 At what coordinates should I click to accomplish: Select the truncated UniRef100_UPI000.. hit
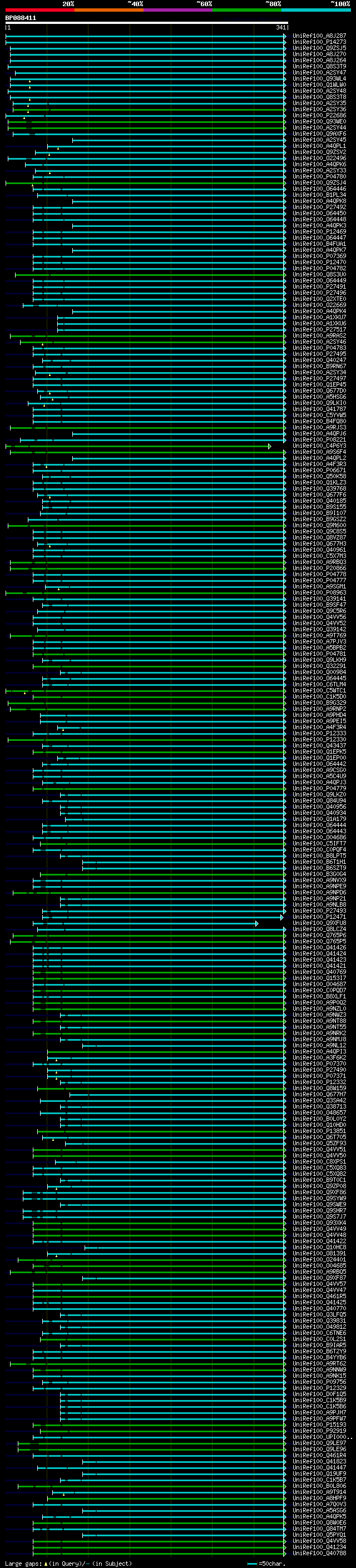coord(323,1437)
